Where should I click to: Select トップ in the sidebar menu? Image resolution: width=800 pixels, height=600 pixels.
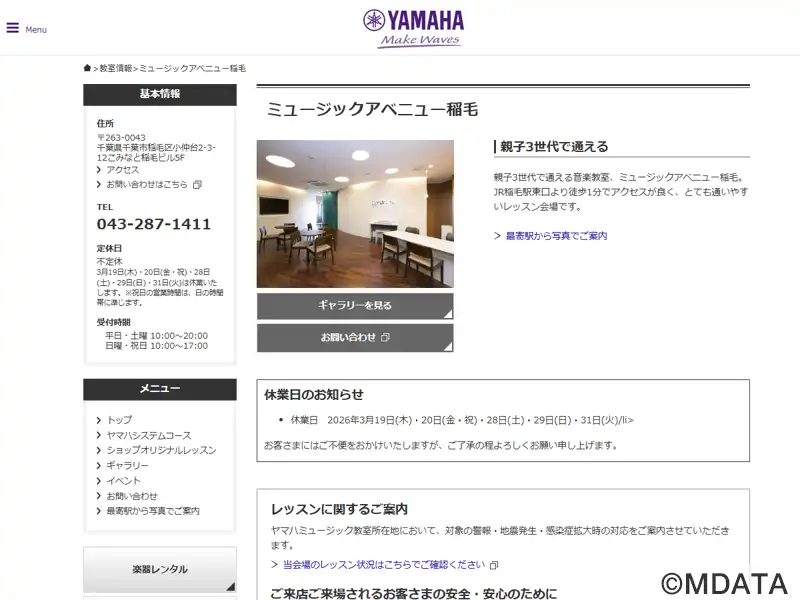[x=119, y=420]
